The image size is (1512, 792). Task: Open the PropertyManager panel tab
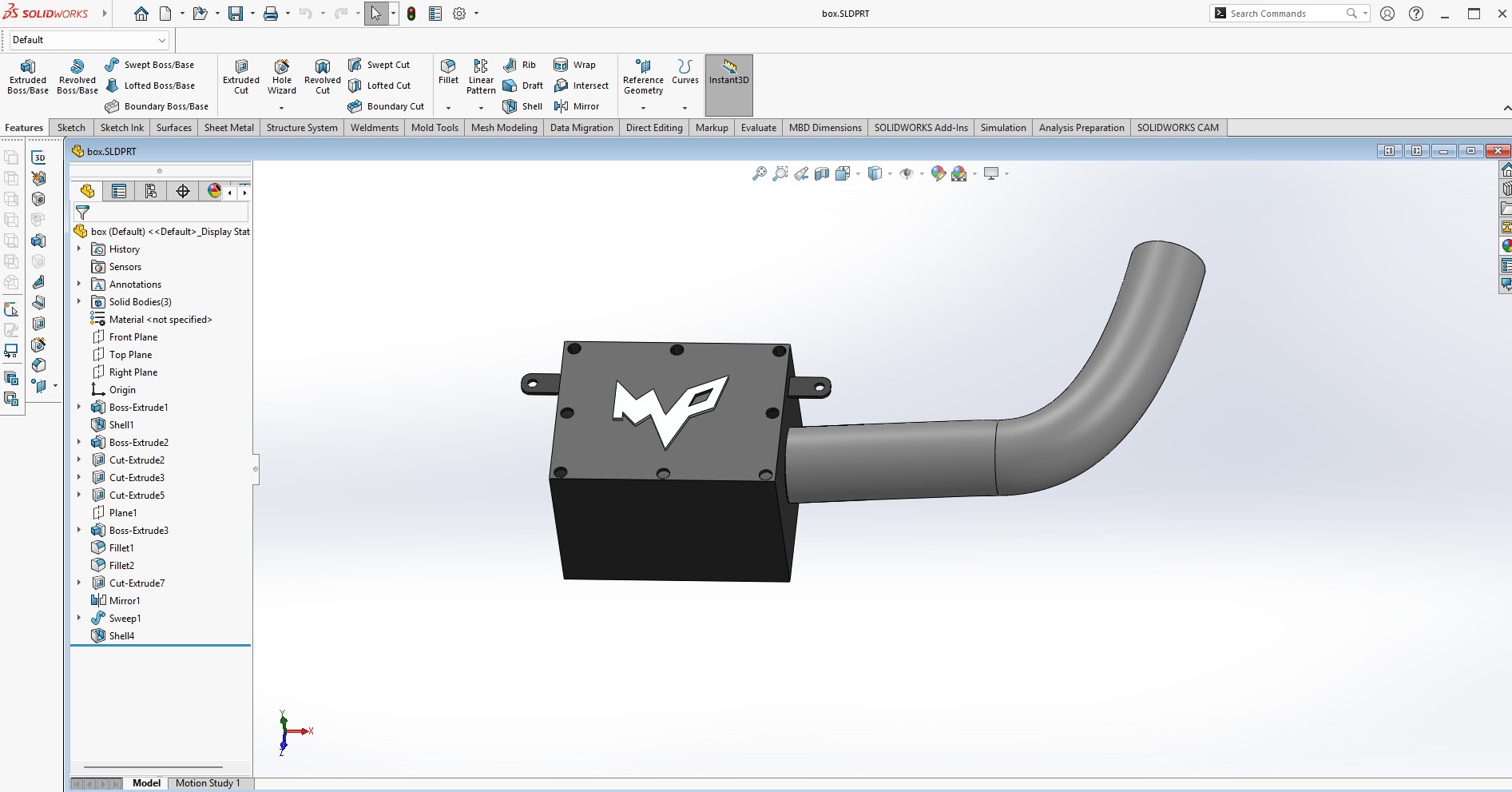tap(119, 191)
